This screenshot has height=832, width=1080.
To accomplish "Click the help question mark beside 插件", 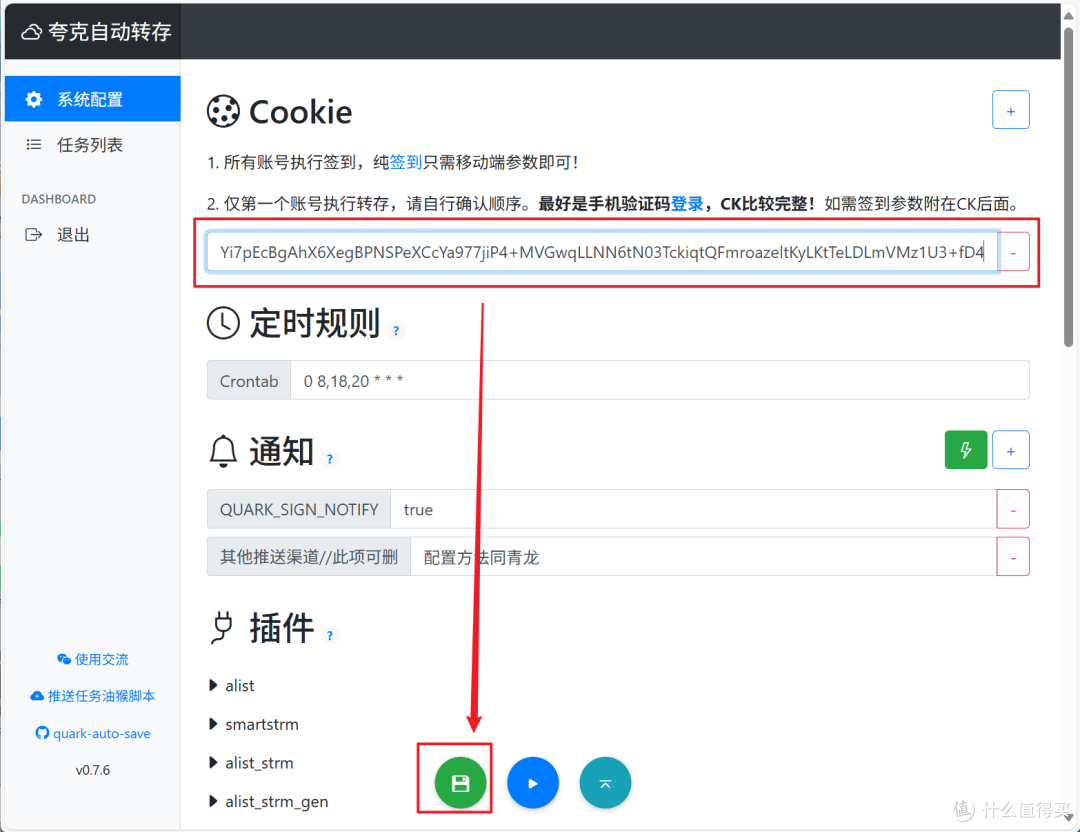I will click(x=330, y=636).
